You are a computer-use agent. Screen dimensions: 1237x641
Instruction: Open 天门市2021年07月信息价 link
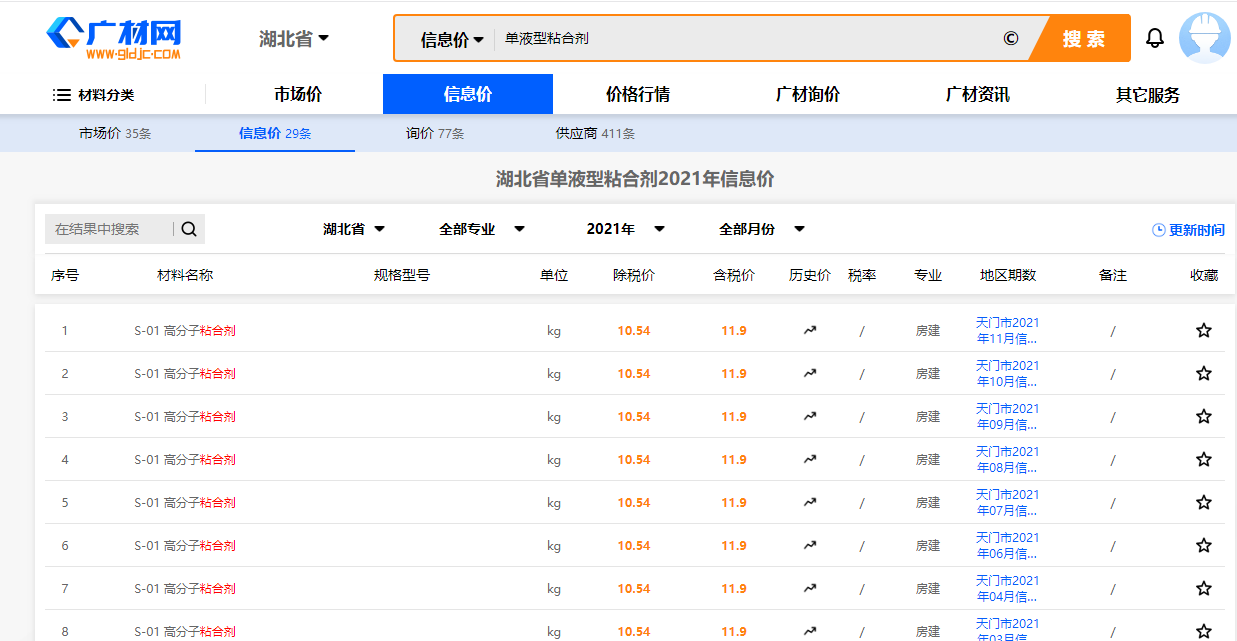[x=1007, y=503]
